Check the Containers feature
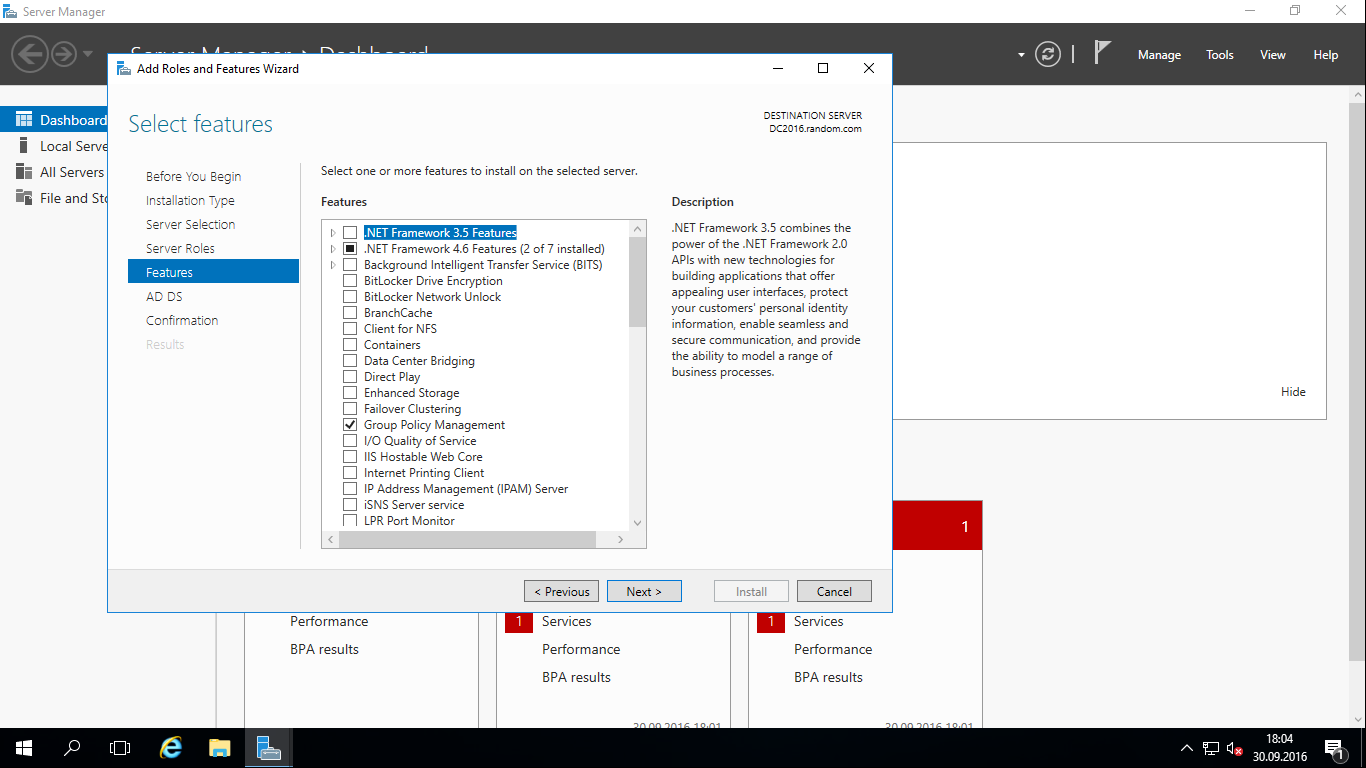Image resolution: width=1366 pixels, height=768 pixels. coord(350,345)
